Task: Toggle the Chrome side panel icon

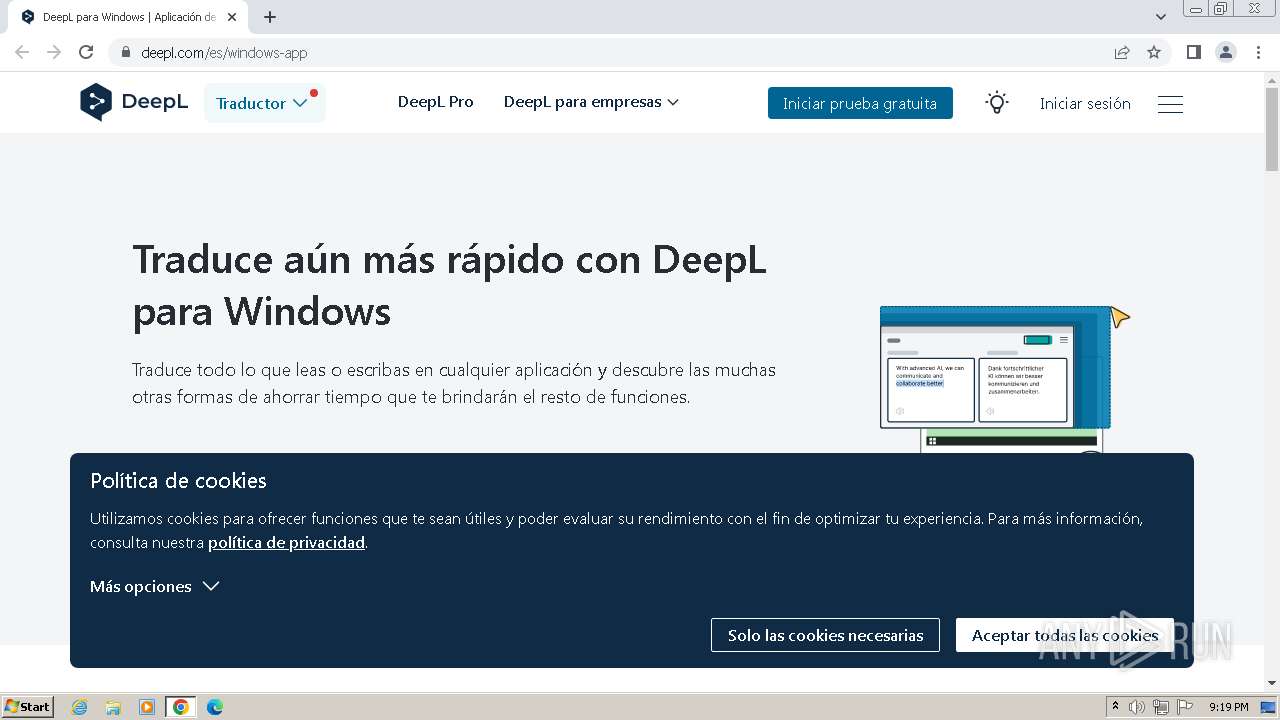Action: (1193, 52)
